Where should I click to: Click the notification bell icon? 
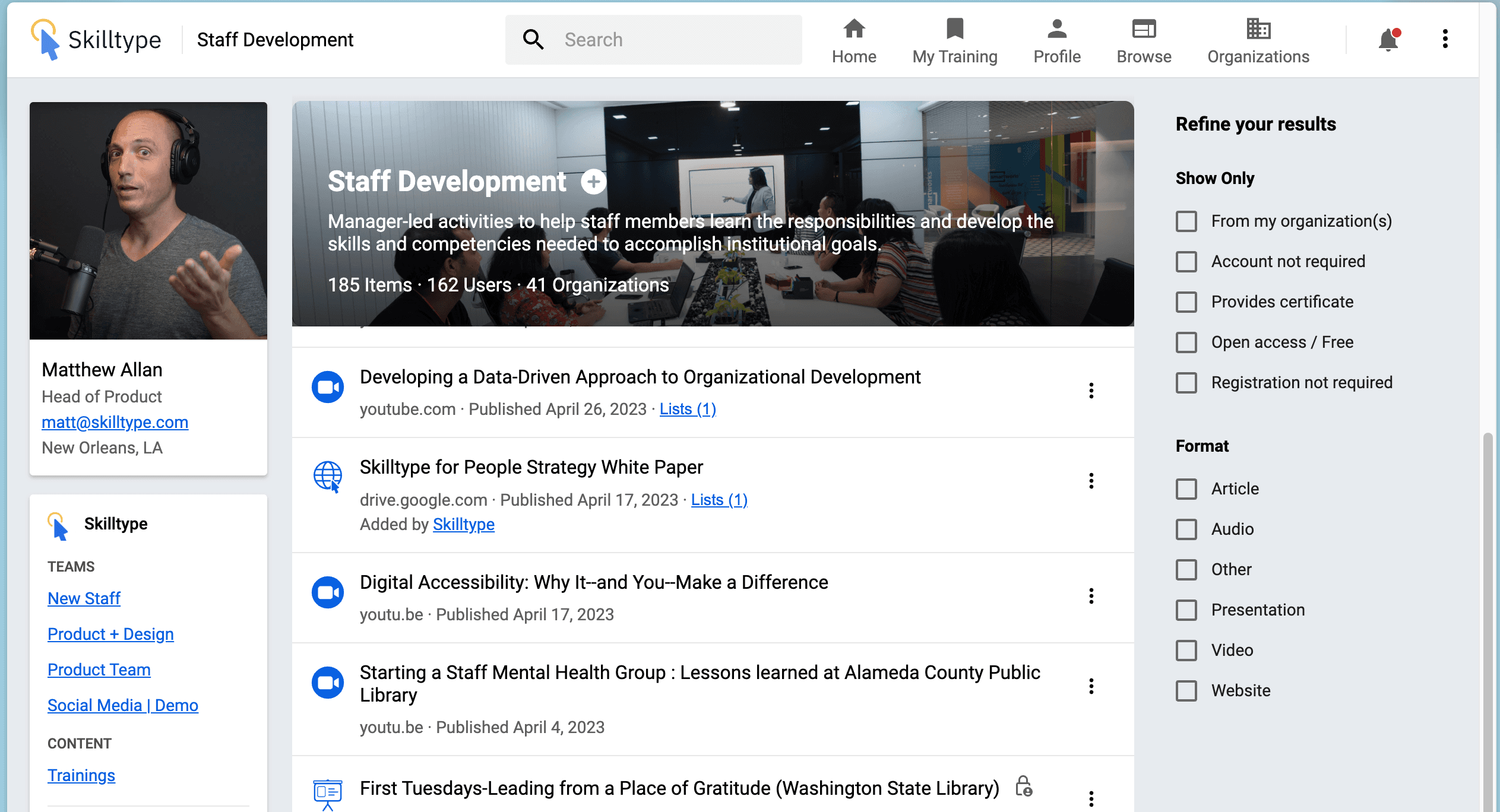click(1388, 40)
